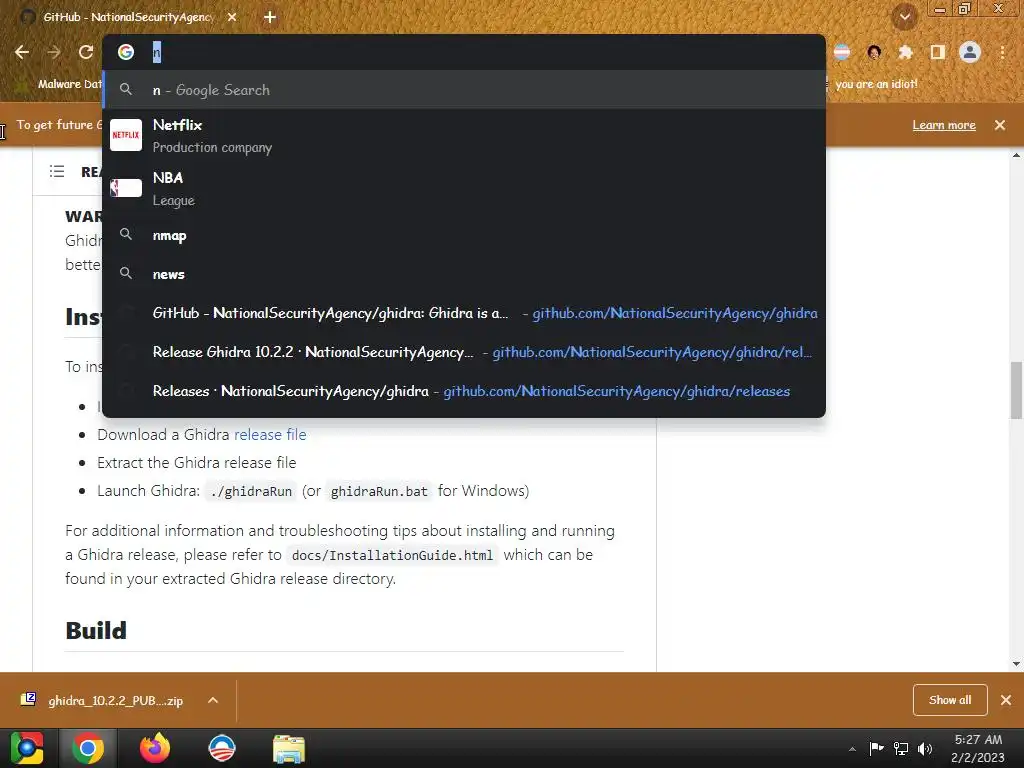The width and height of the screenshot is (1024, 768).
Task: Select the NBA League suggestion
Action: (x=464, y=188)
